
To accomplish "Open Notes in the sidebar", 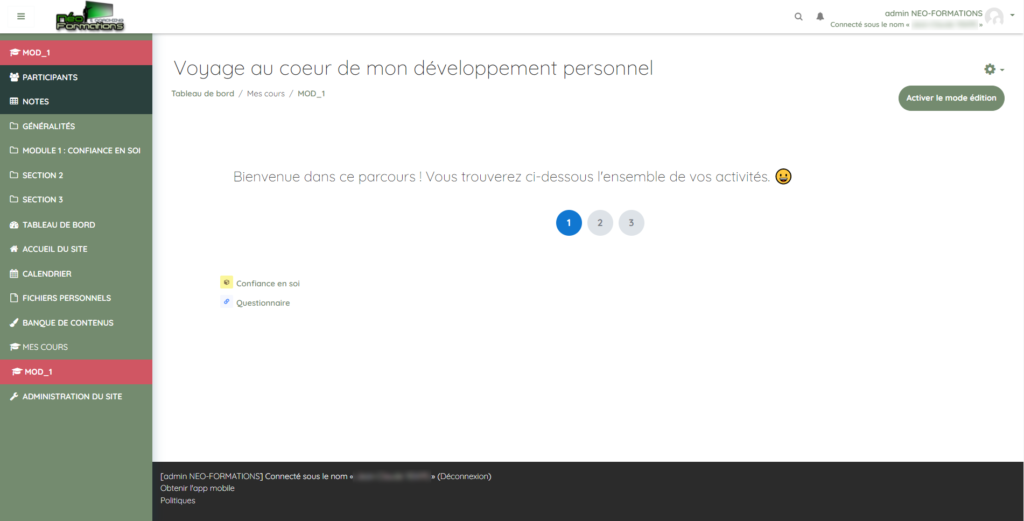I will coord(76,102).
